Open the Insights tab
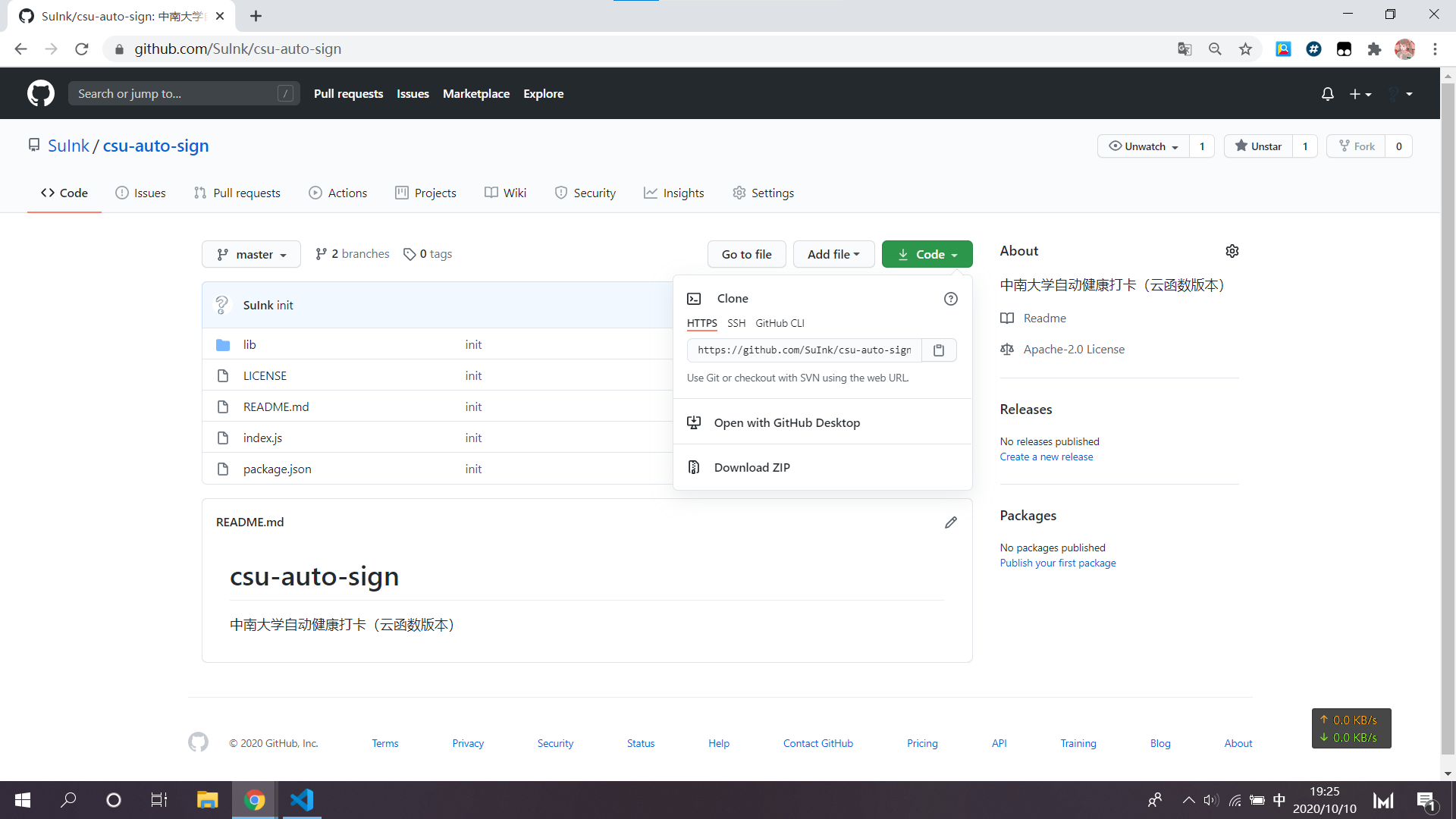Image resolution: width=1456 pixels, height=819 pixels. (674, 193)
